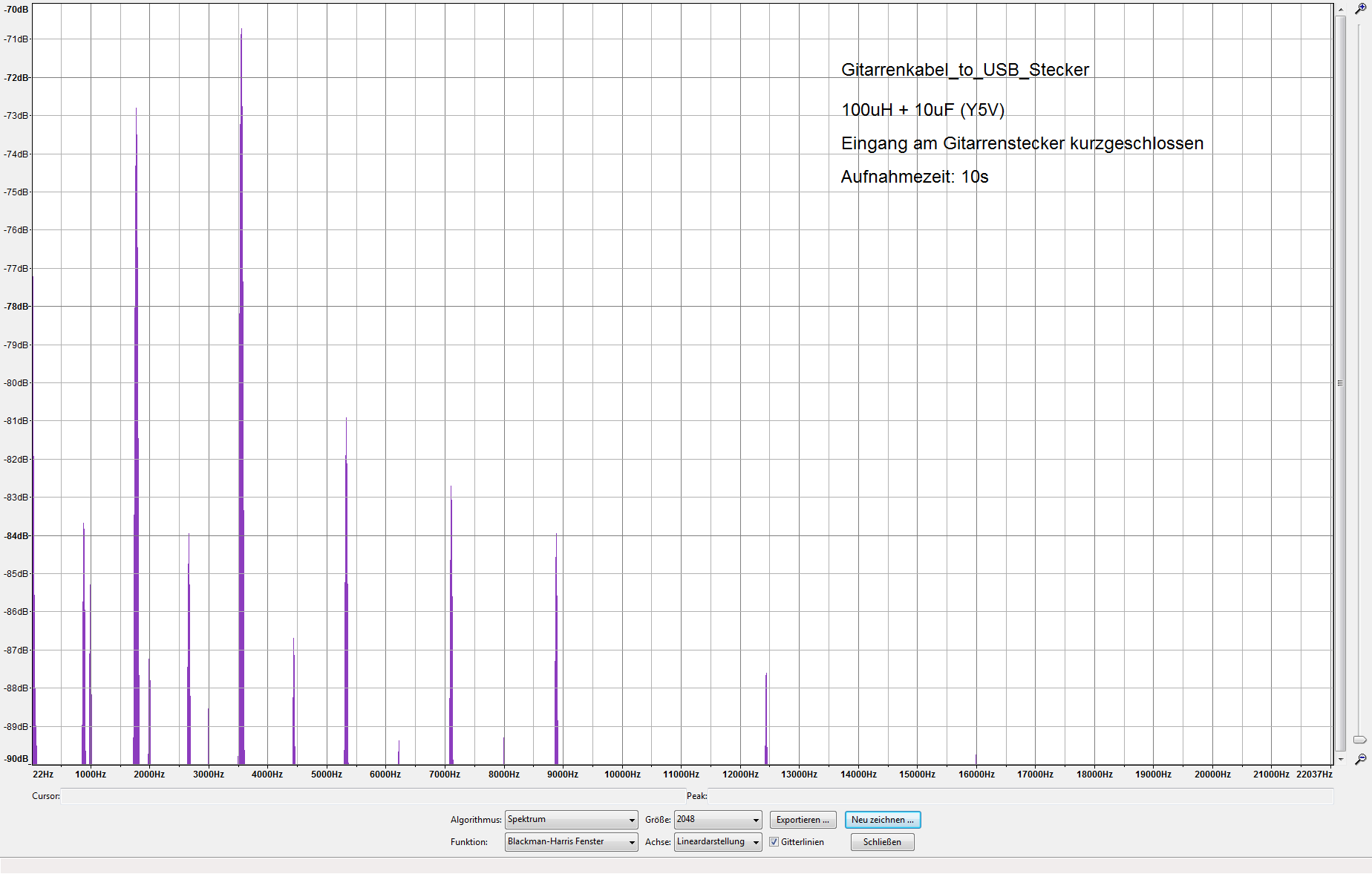Image resolution: width=1372 pixels, height=874 pixels.
Task: Click the spectrum peak near 12400Hz
Action: pos(766,718)
